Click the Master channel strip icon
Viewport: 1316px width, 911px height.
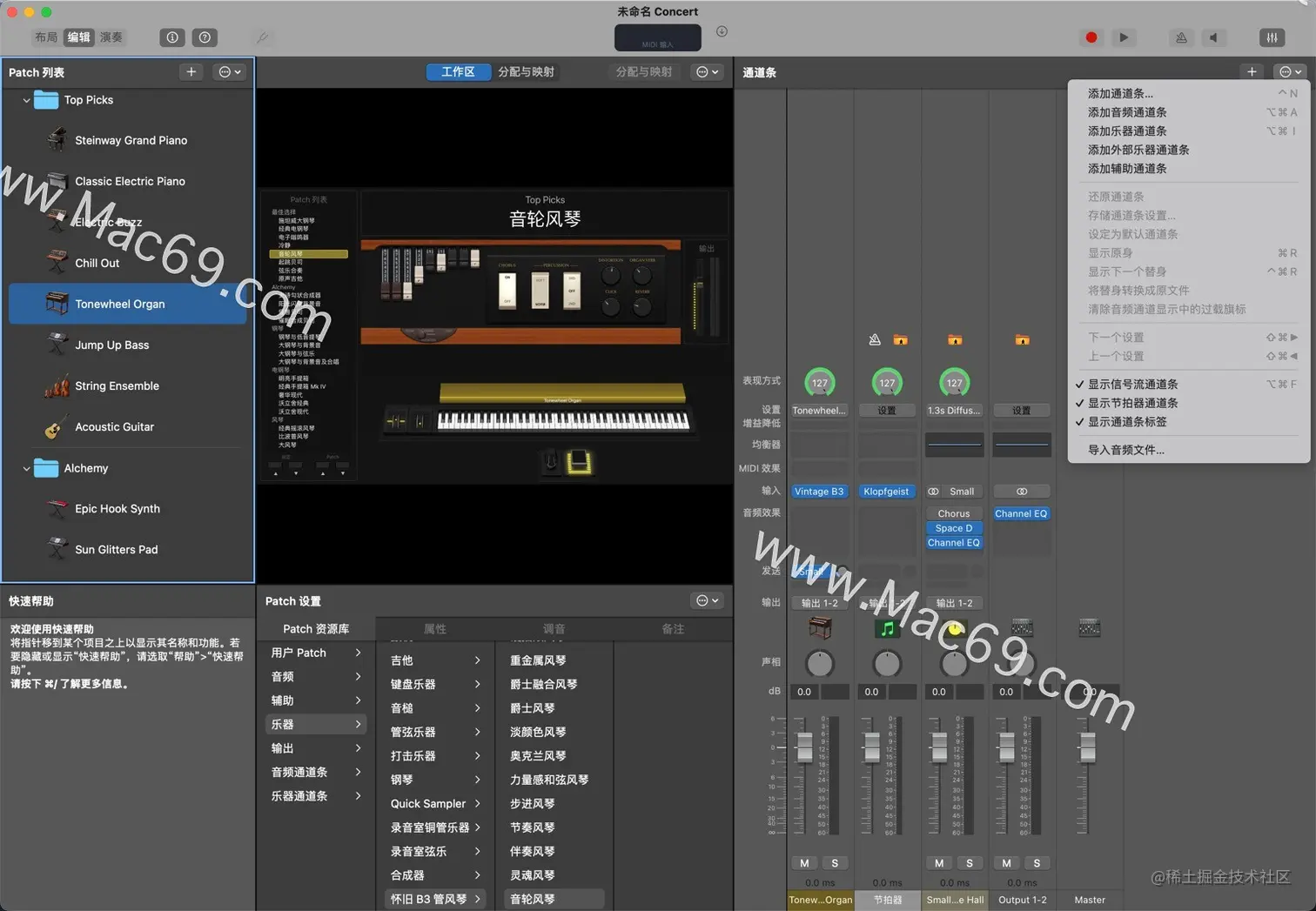pyautogui.click(x=1090, y=627)
